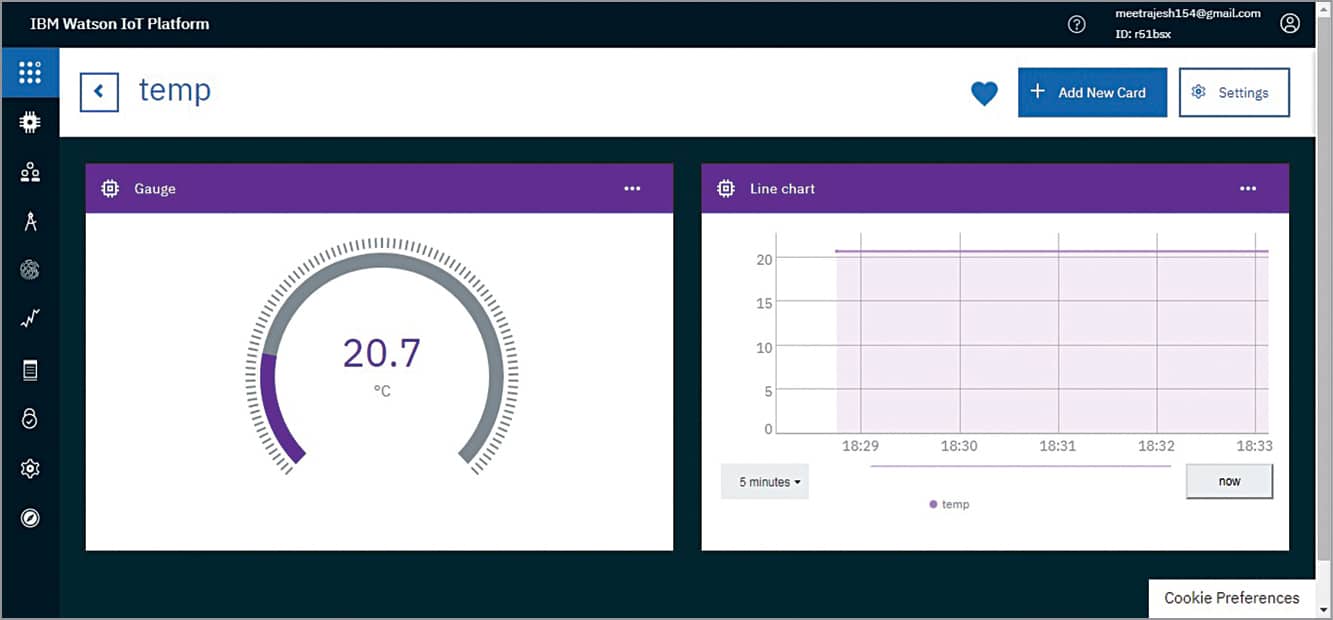Open the Boards grid menu
Image resolution: width=1333 pixels, height=620 pixels.
coord(30,72)
